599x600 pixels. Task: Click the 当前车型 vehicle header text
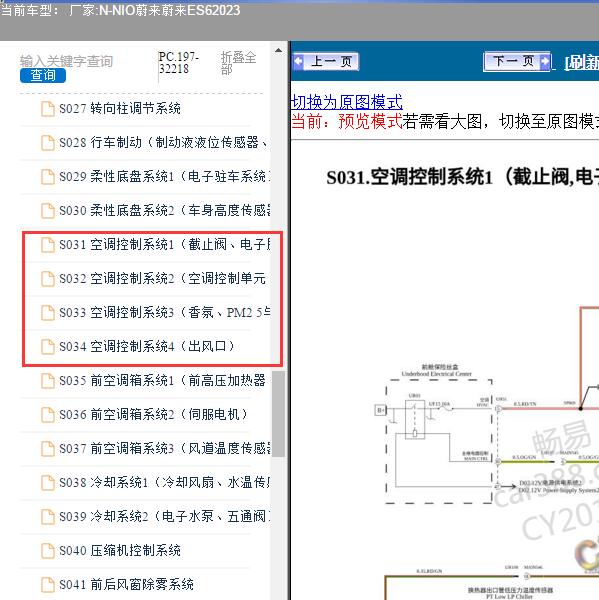[x=120, y=10]
